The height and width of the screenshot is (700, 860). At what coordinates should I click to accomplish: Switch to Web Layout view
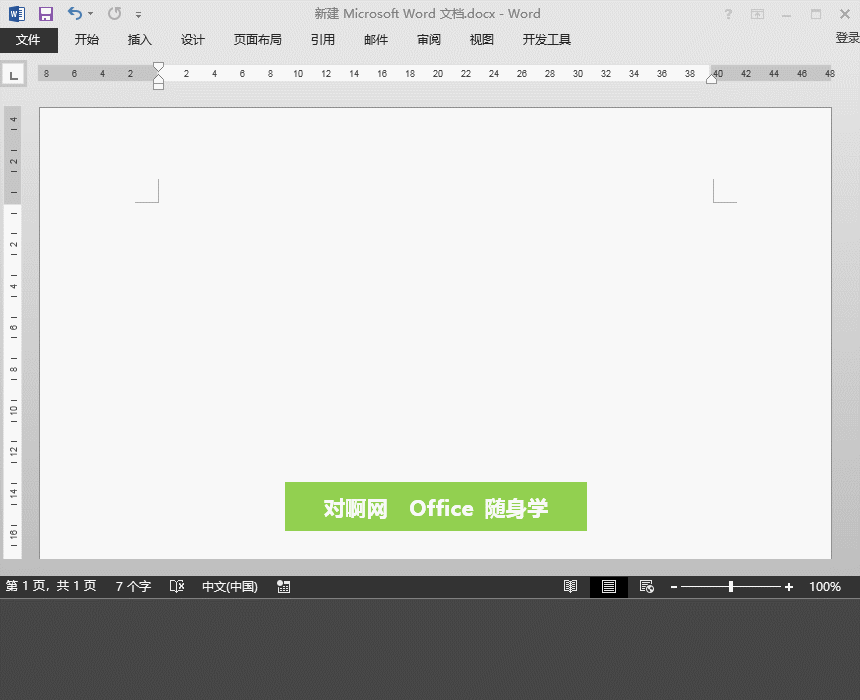tap(647, 586)
